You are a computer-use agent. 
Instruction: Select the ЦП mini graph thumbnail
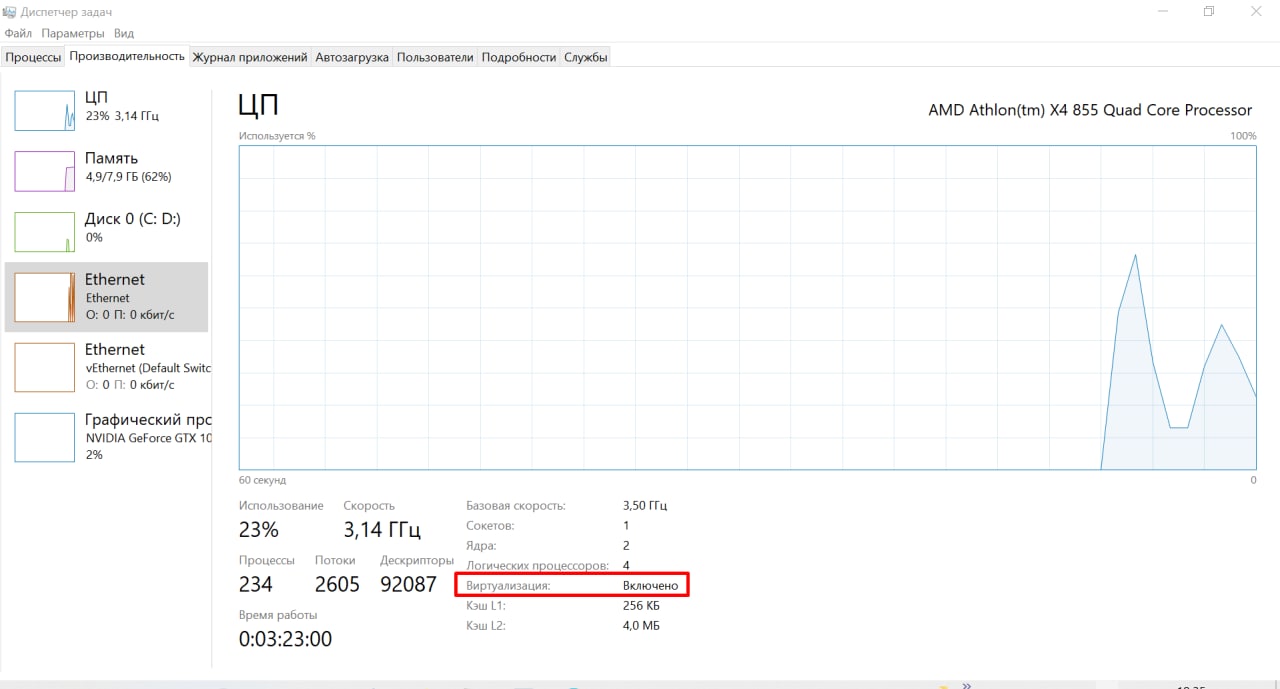coord(44,110)
